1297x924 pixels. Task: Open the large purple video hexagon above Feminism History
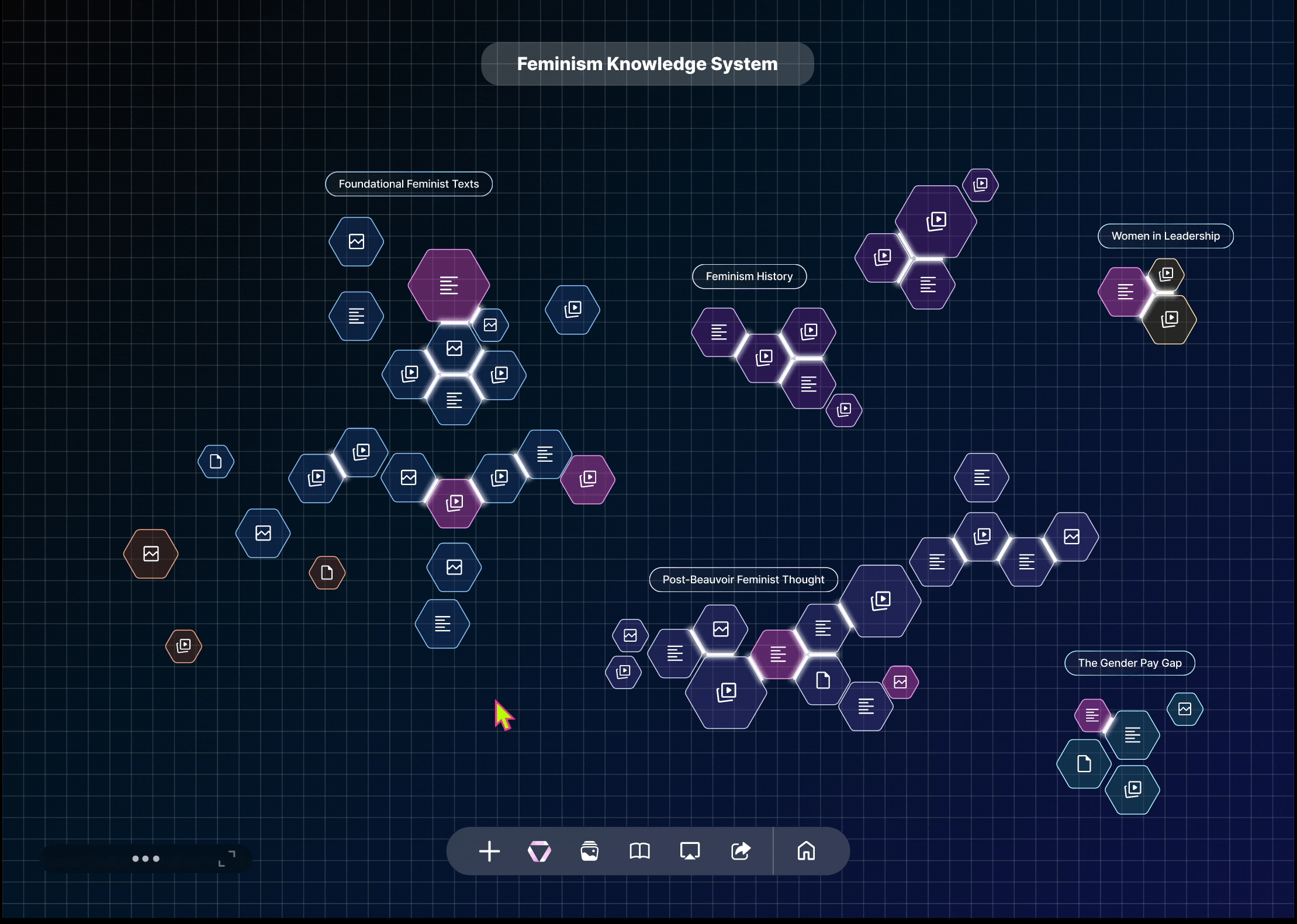click(936, 220)
